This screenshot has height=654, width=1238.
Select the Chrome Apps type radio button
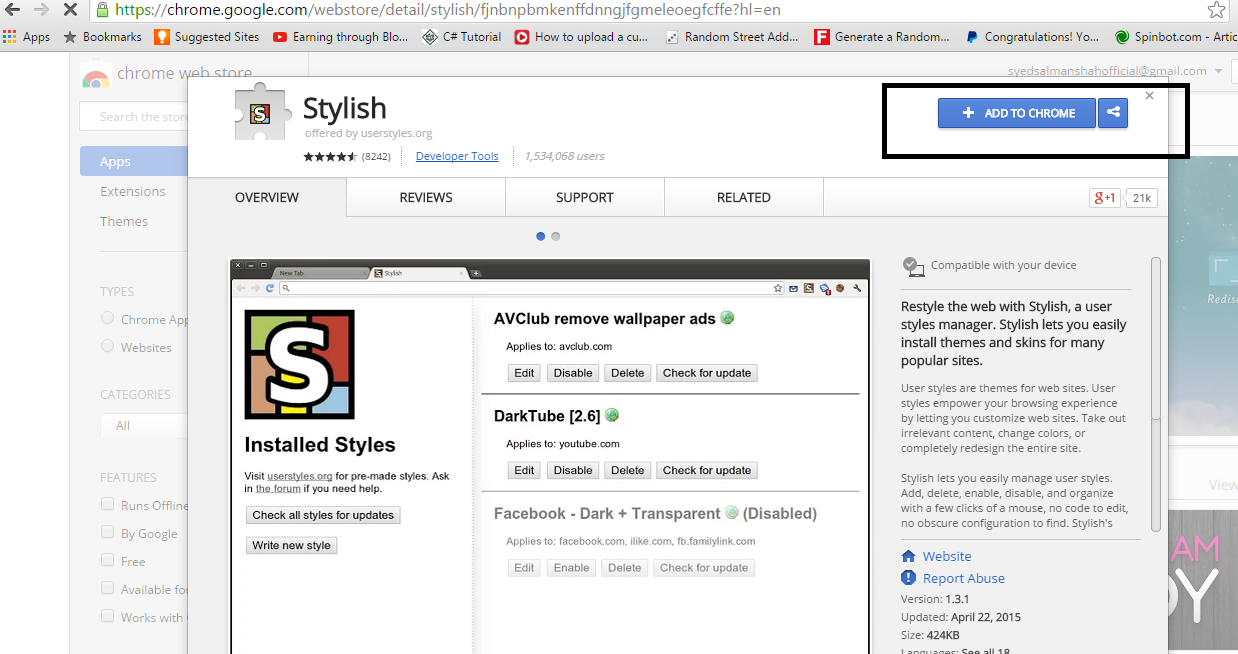tap(107, 318)
